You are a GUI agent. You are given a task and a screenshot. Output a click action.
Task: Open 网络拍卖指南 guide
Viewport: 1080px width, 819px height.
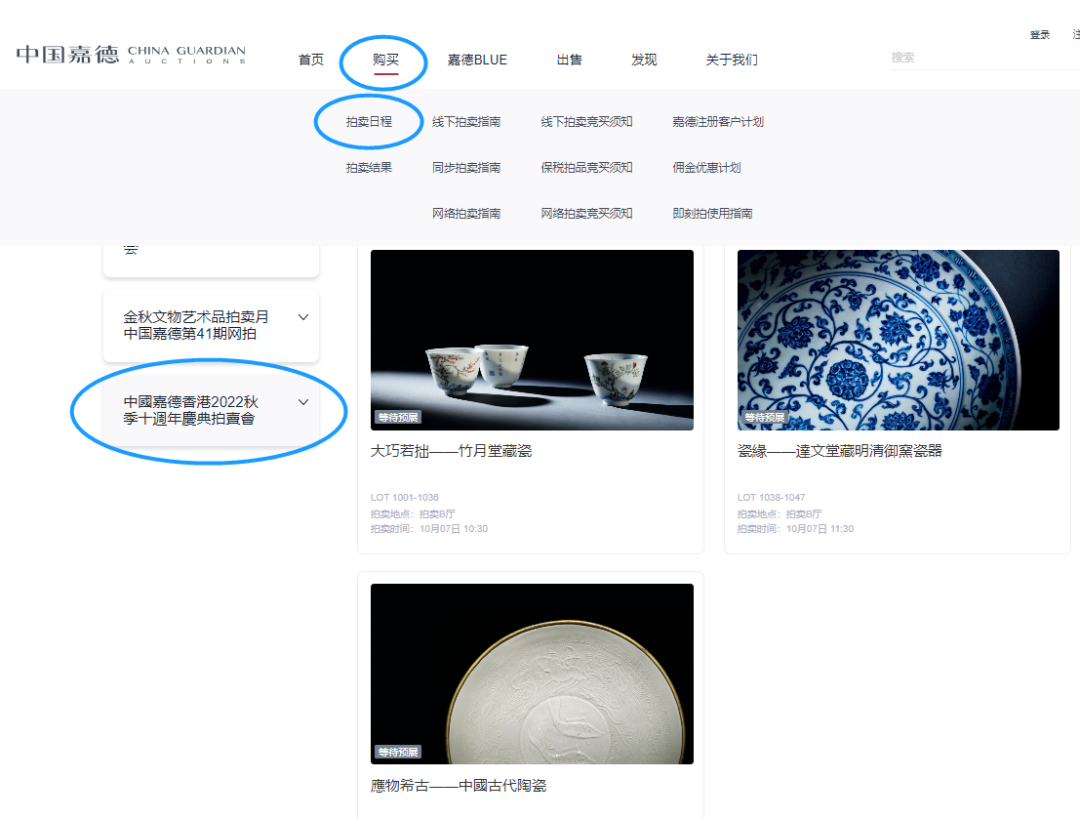466,214
